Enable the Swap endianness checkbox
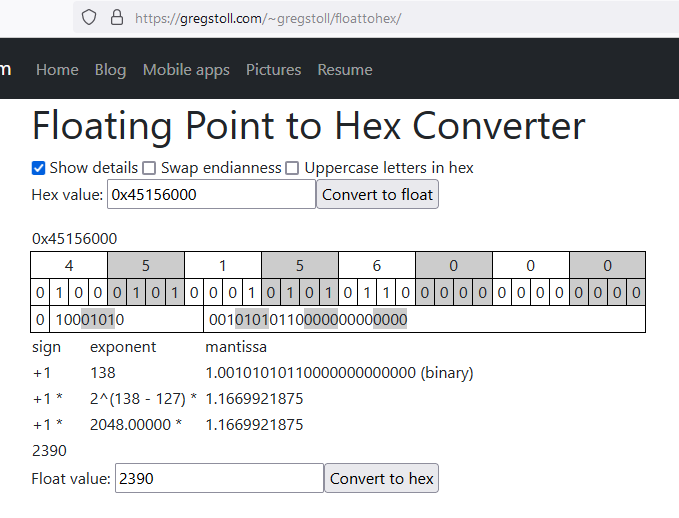The image size is (679, 518). 149,168
